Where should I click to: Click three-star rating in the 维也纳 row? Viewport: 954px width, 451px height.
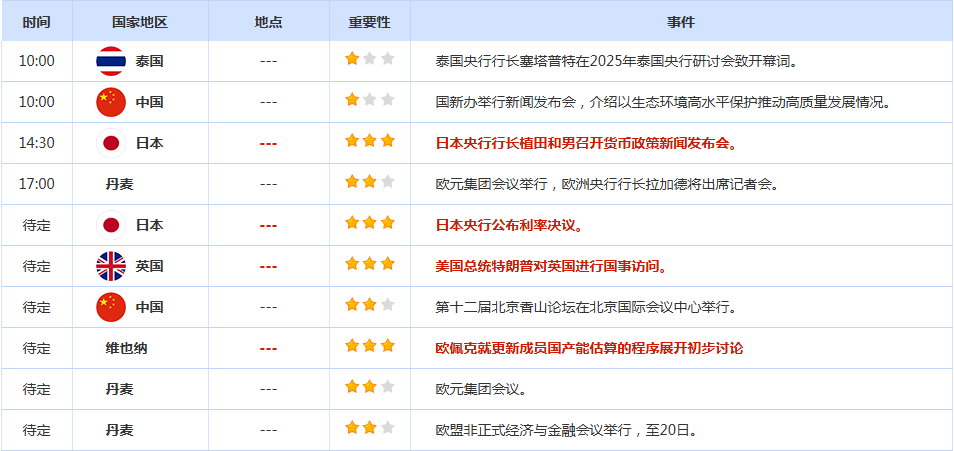click(370, 347)
